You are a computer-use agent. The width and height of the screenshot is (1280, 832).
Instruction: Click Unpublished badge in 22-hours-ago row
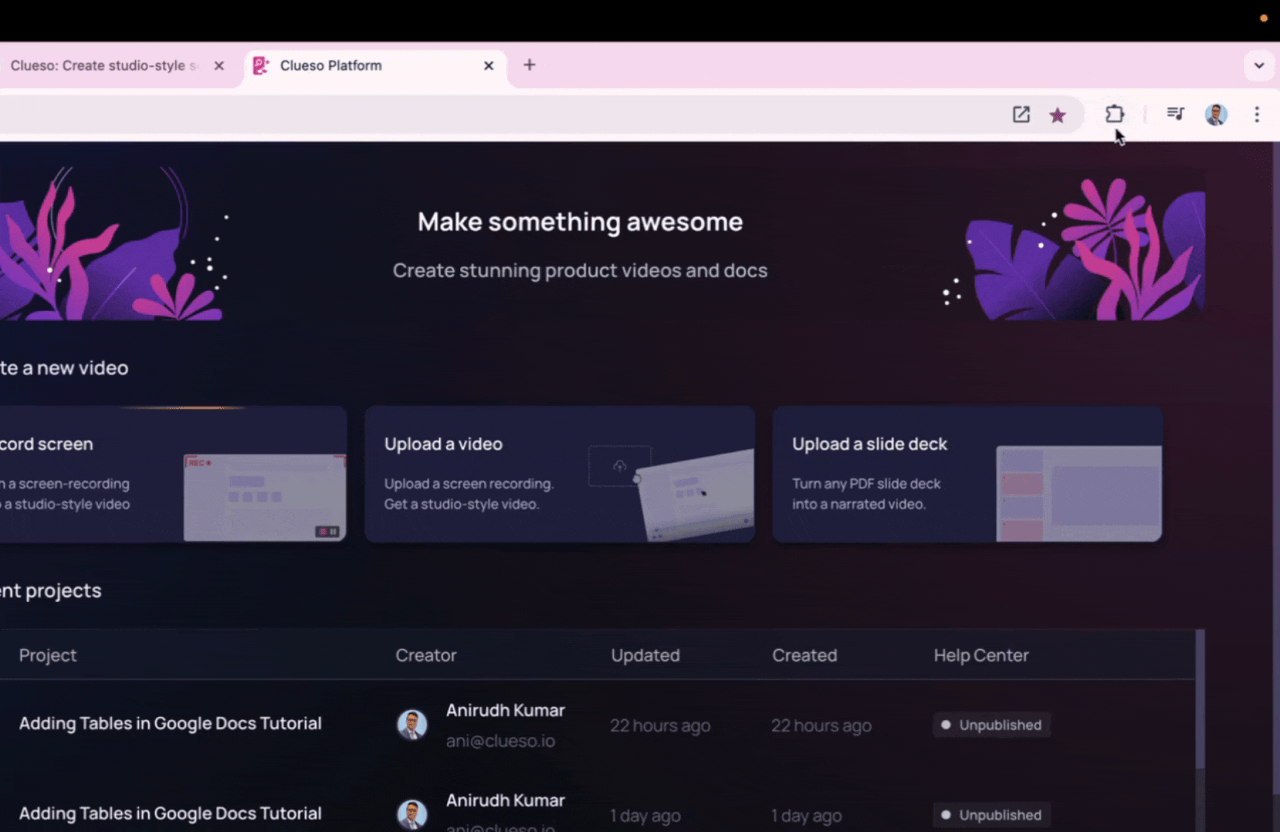[991, 725]
